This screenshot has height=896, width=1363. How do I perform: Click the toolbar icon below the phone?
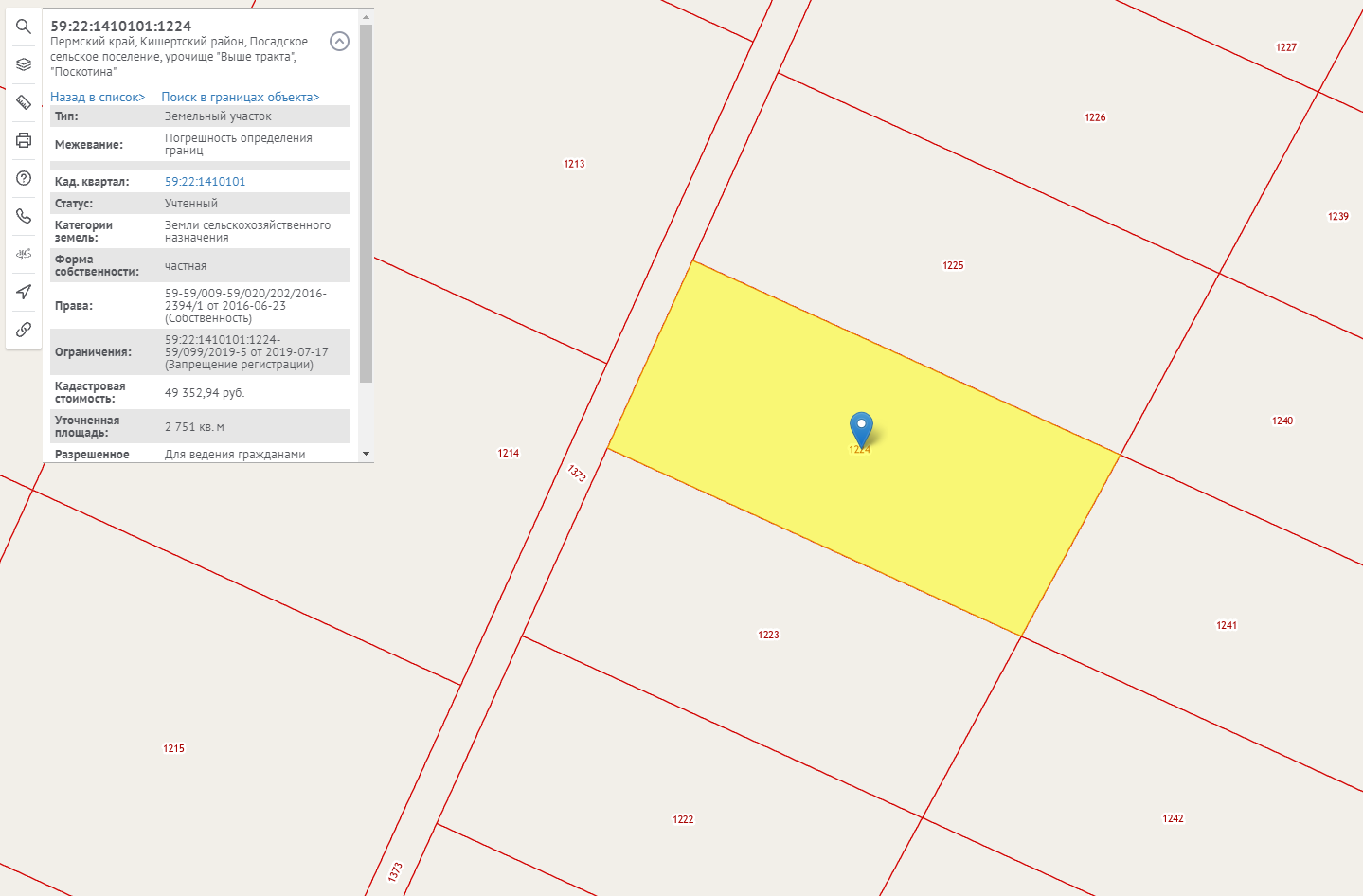click(24, 254)
